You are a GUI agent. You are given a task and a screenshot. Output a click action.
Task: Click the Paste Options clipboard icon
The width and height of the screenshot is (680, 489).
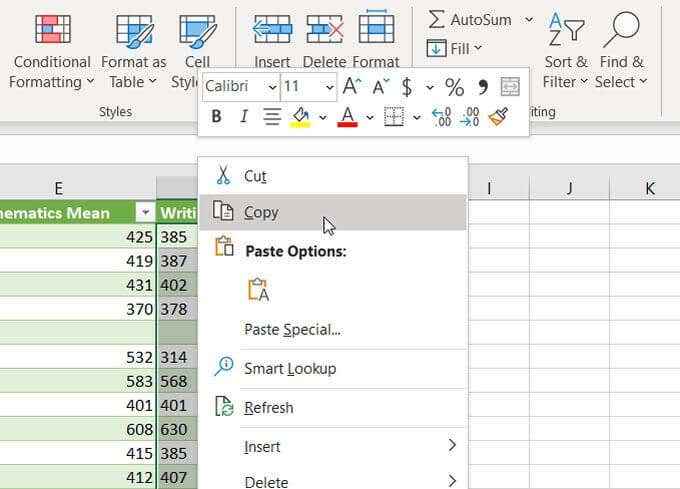[x=224, y=246]
